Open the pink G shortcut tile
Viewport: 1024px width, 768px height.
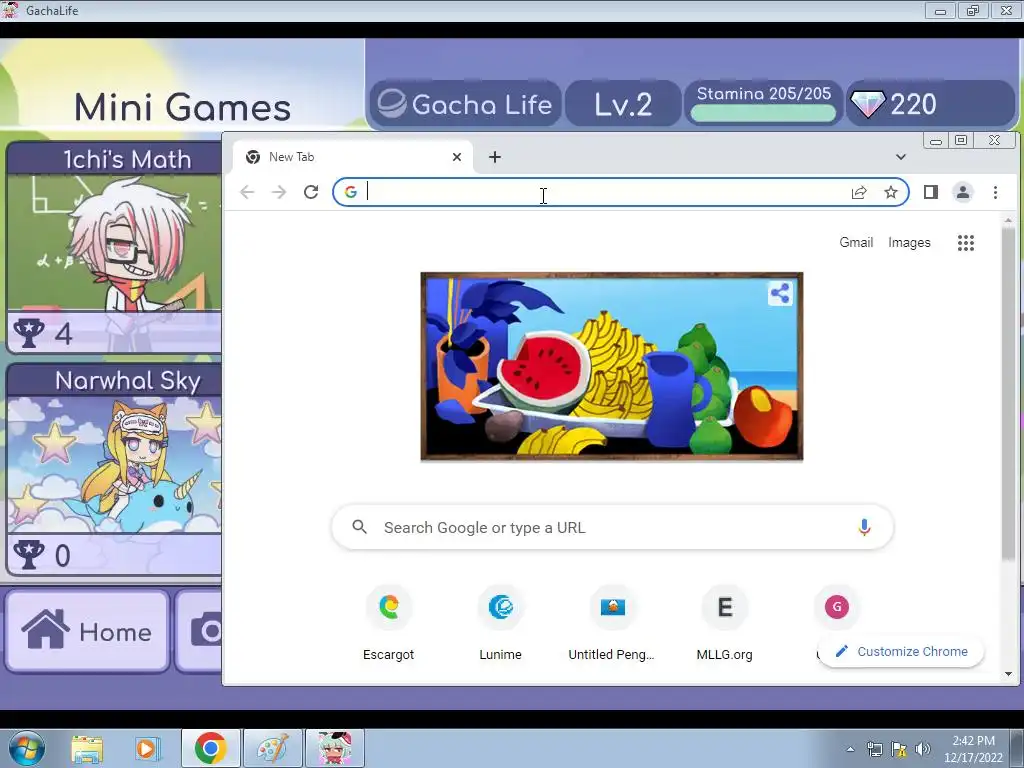click(837, 607)
